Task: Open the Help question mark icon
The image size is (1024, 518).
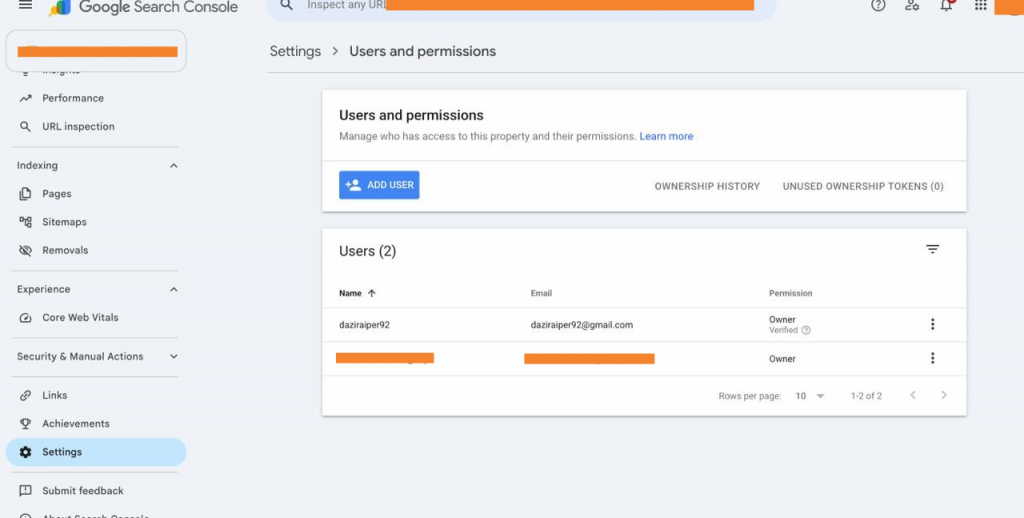Action: coord(878,5)
